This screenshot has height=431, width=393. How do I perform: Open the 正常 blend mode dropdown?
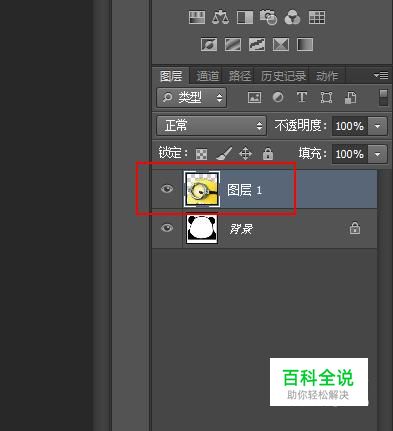[211, 126]
